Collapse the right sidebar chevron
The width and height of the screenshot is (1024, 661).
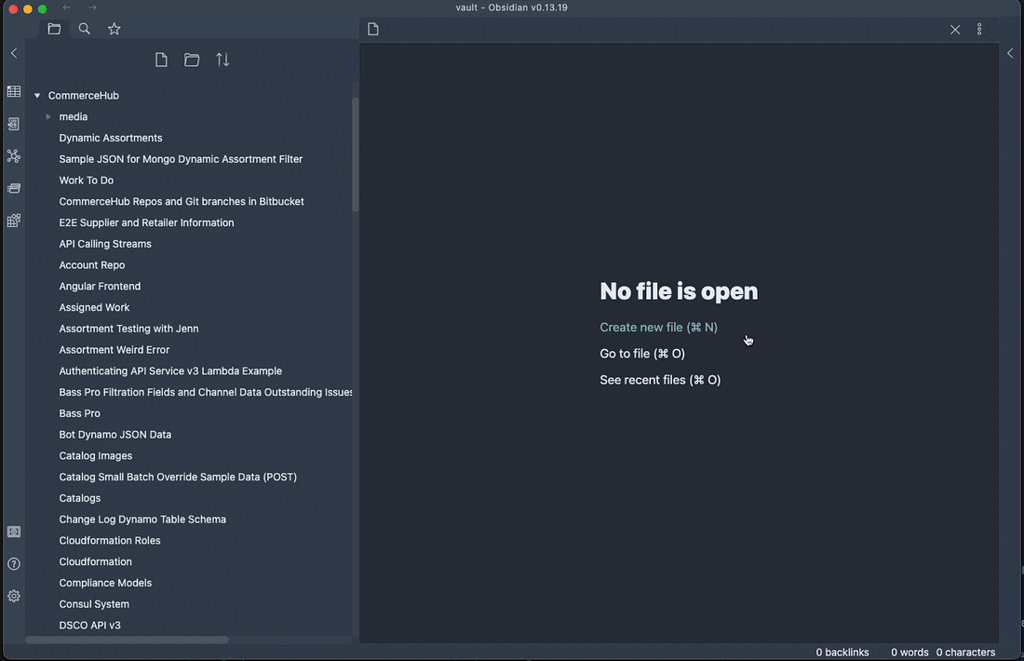1010,54
